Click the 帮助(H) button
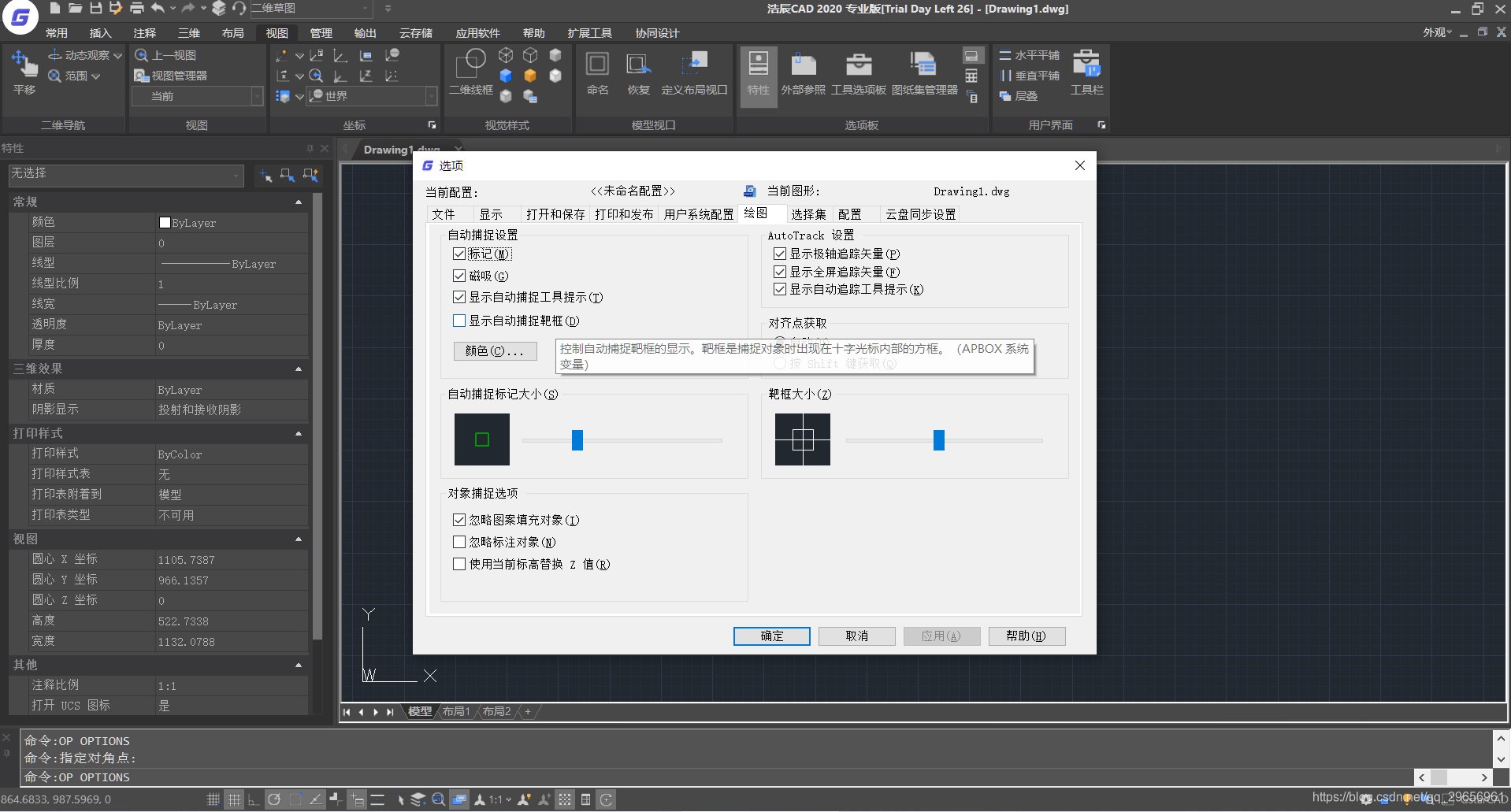The image size is (1511, 812). click(x=1027, y=636)
